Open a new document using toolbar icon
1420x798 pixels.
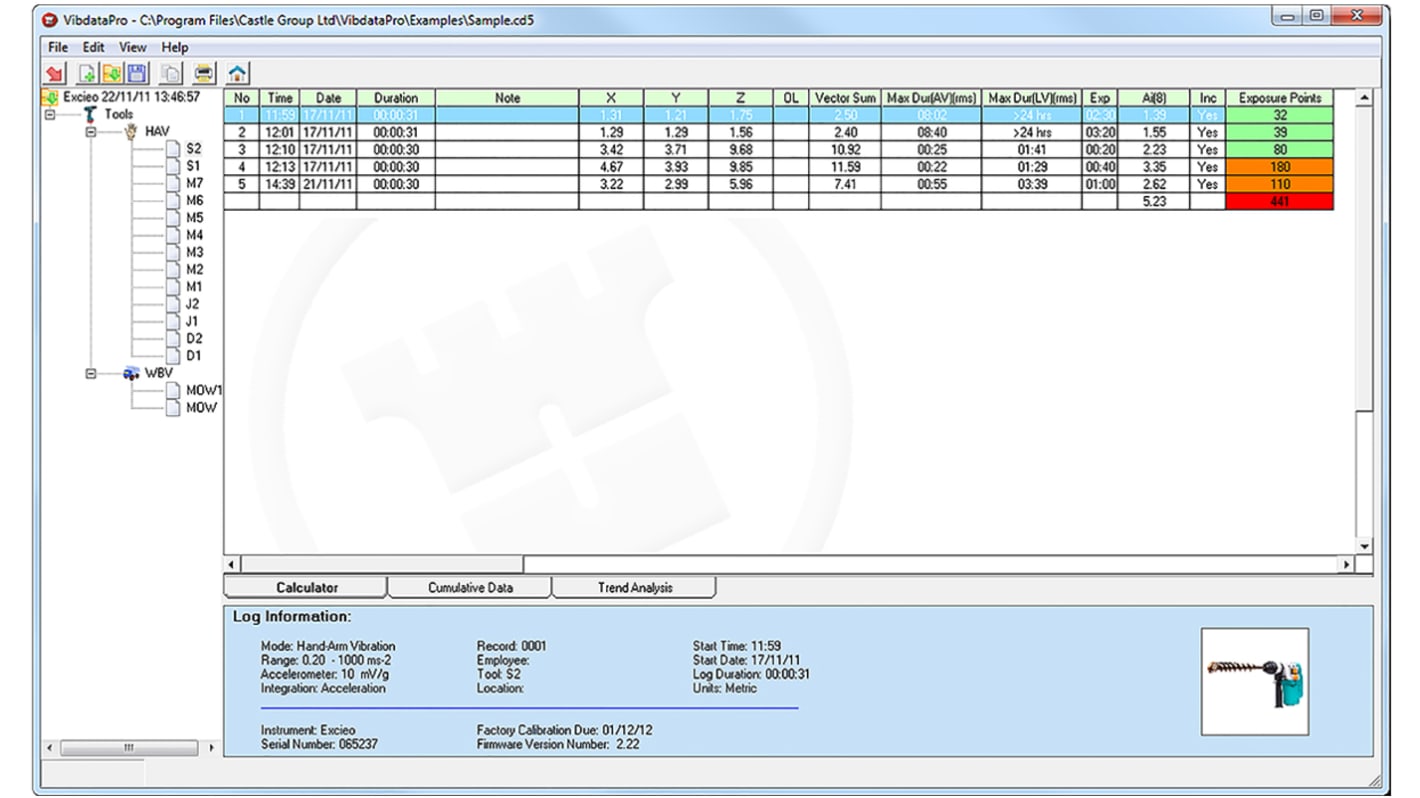pyautogui.click(x=86, y=72)
